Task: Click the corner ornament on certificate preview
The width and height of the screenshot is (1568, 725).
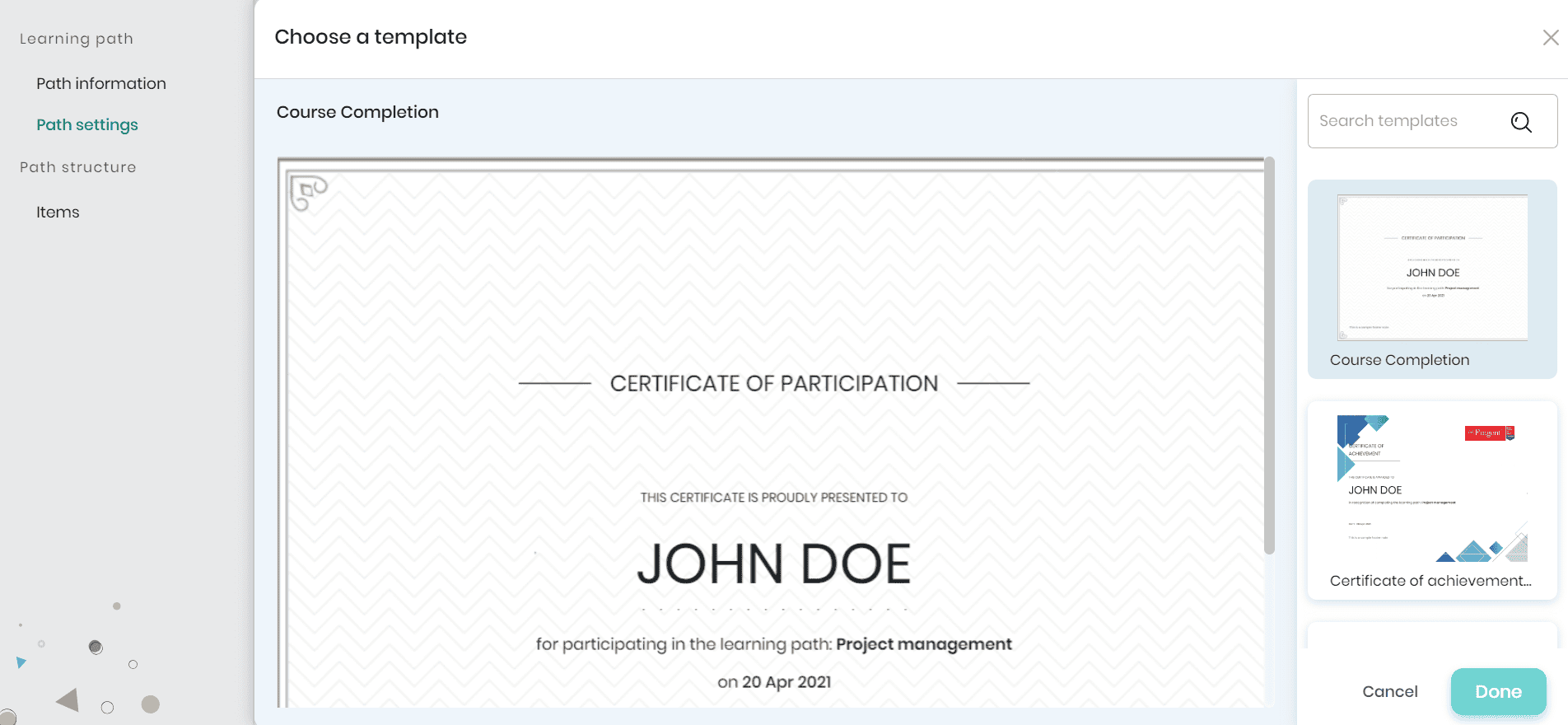Action: [x=308, y=193]
